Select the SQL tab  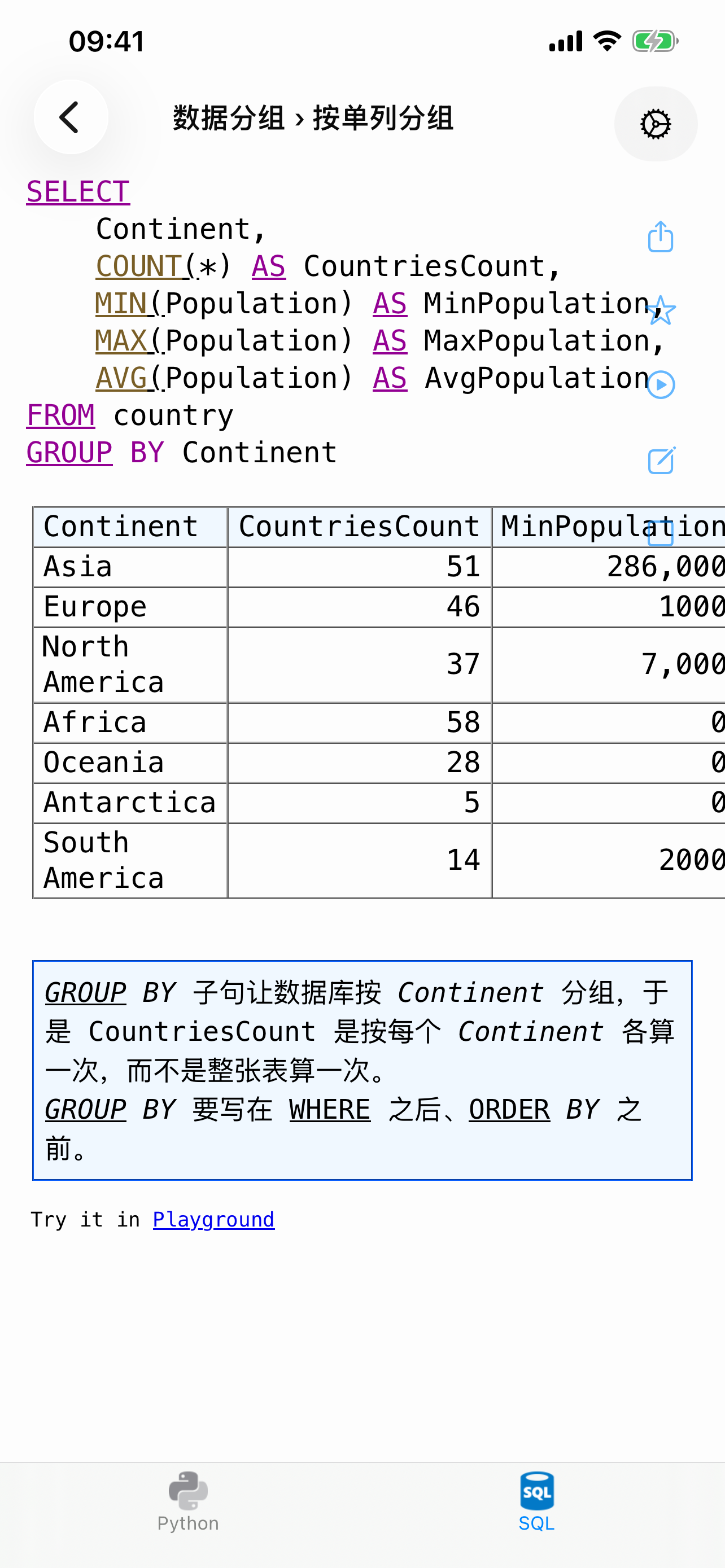pyautogui.click(x=536, y=1501)
